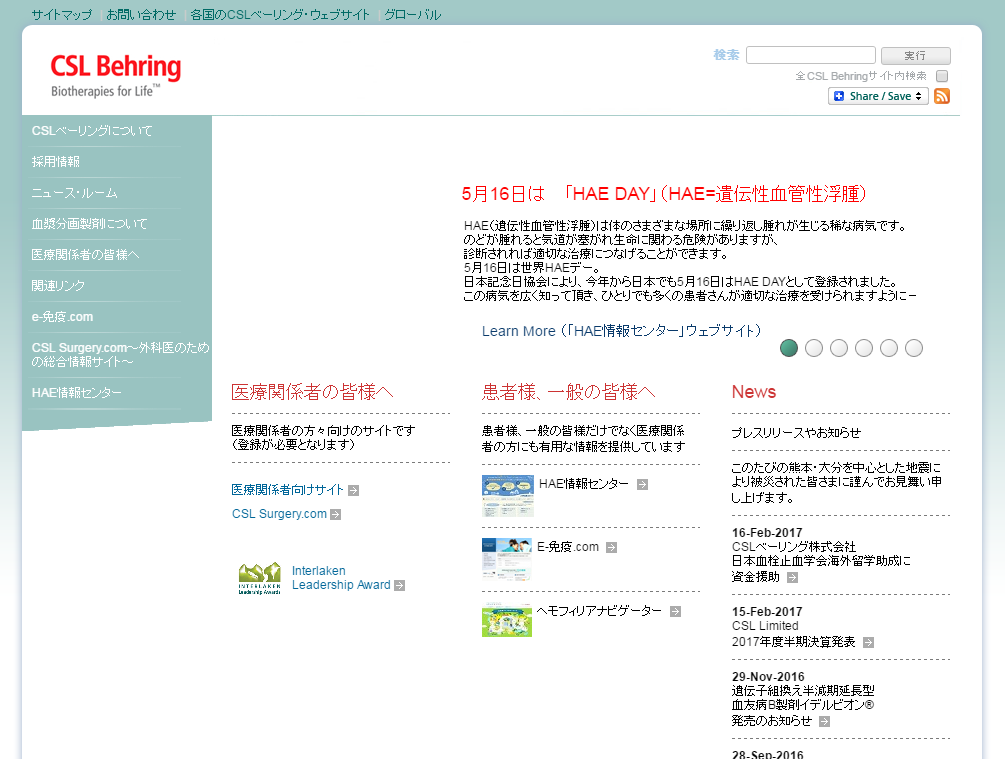The width and height of the screenshot is (1005, 759).
Task: Select the sixth carousel dot
Action: click(914, 348)
